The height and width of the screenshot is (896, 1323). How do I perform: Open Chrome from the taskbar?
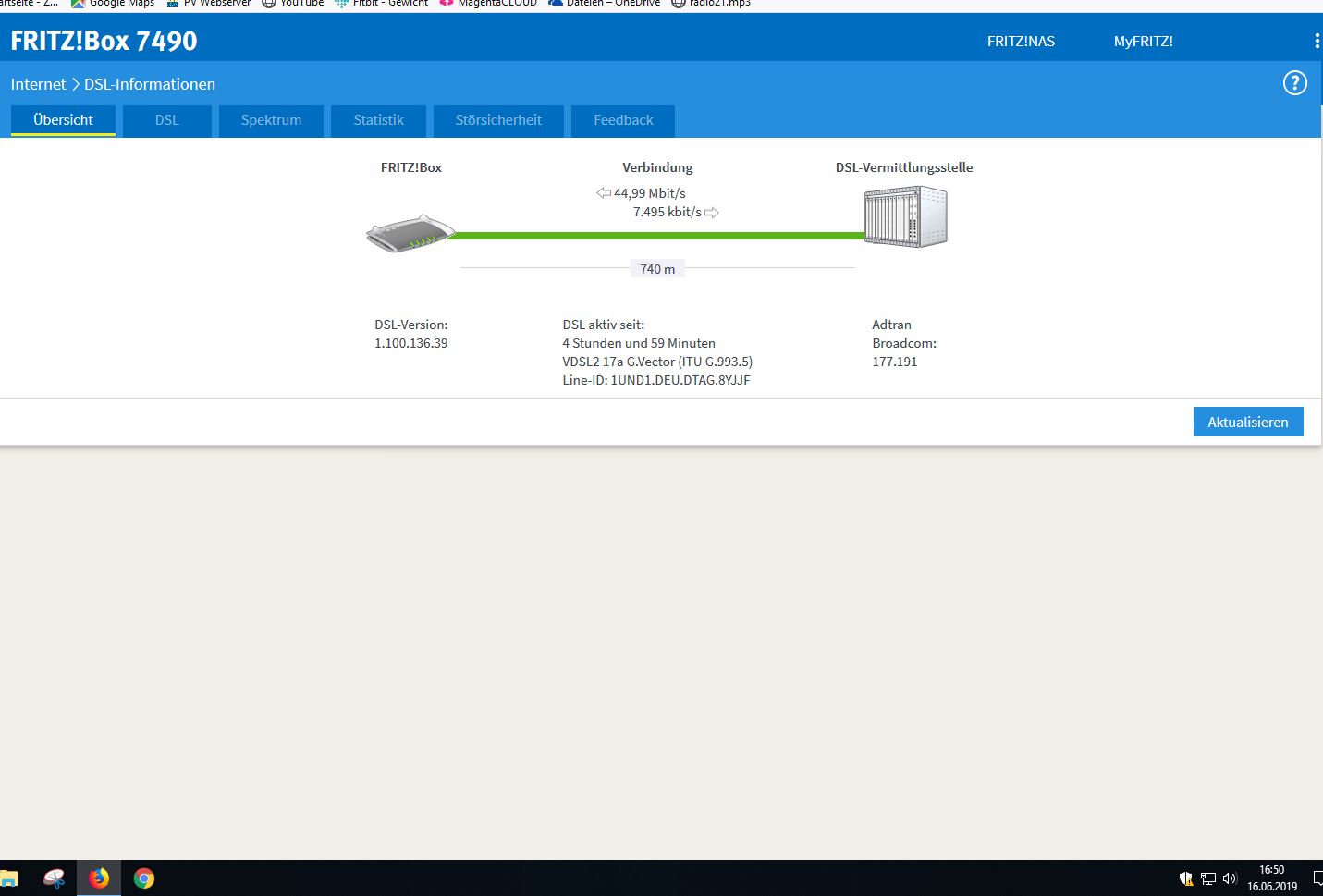pos(143,878)
